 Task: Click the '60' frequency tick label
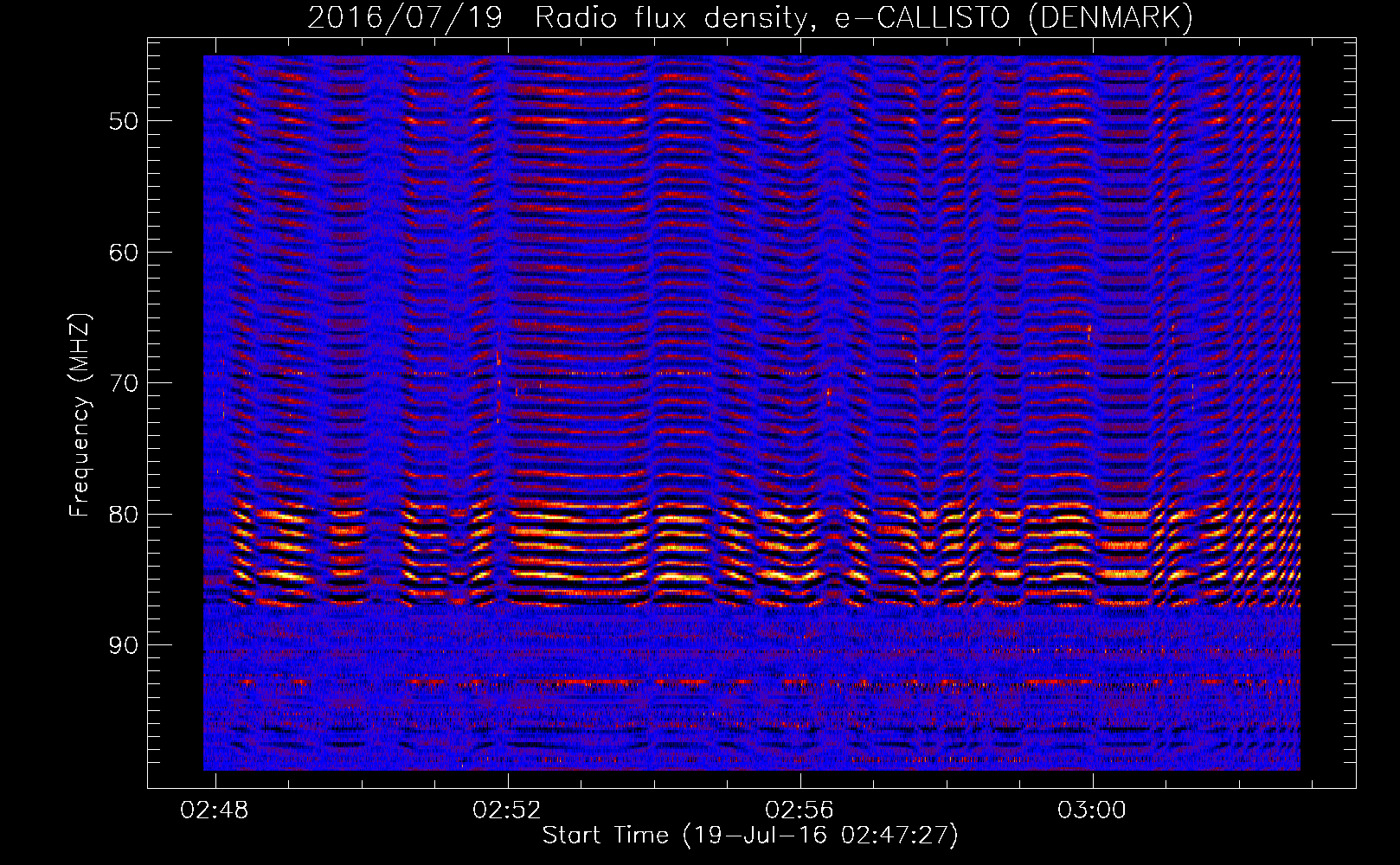124,253
